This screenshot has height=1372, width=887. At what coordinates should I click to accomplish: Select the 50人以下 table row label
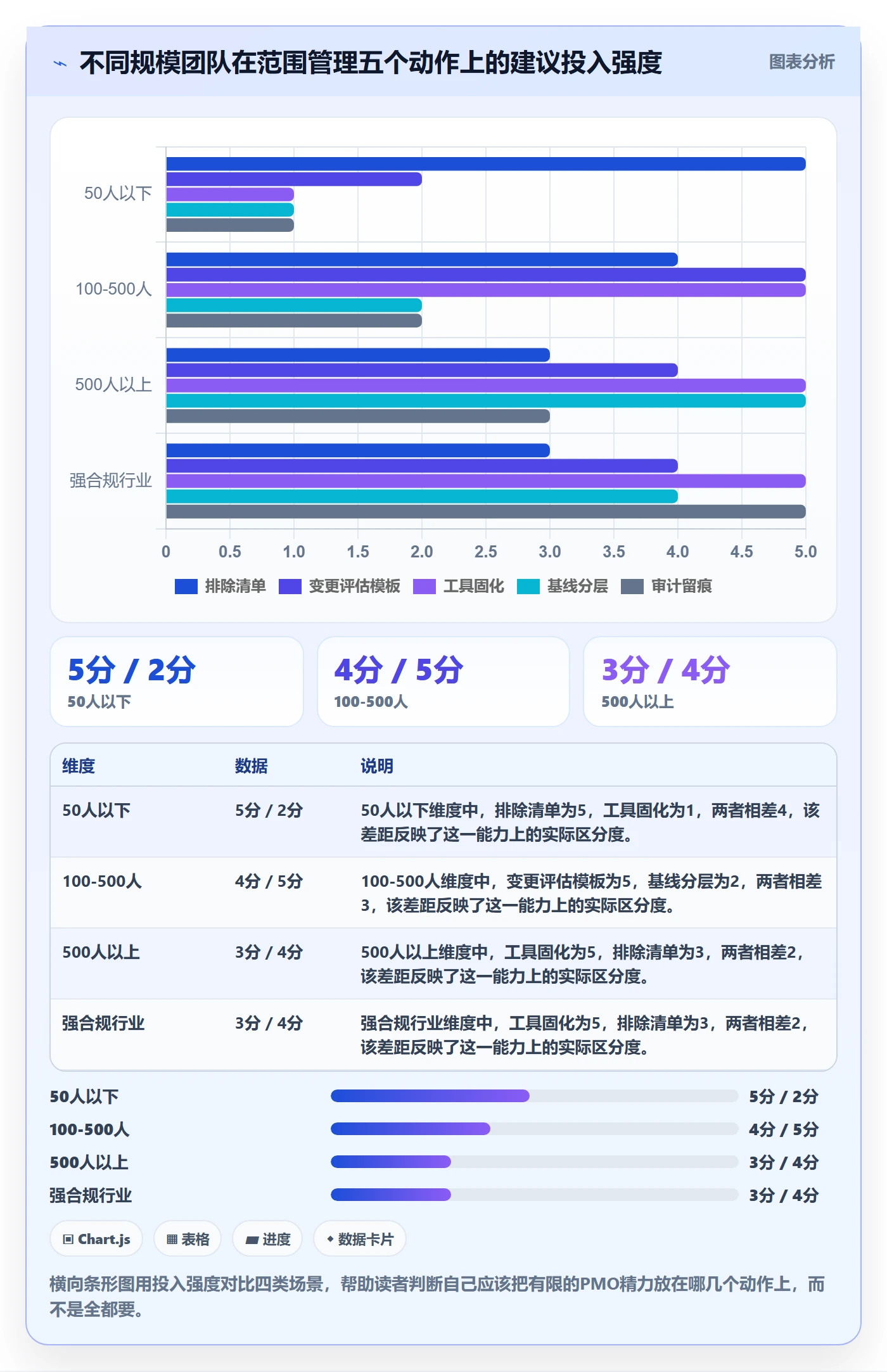[96, 810]
